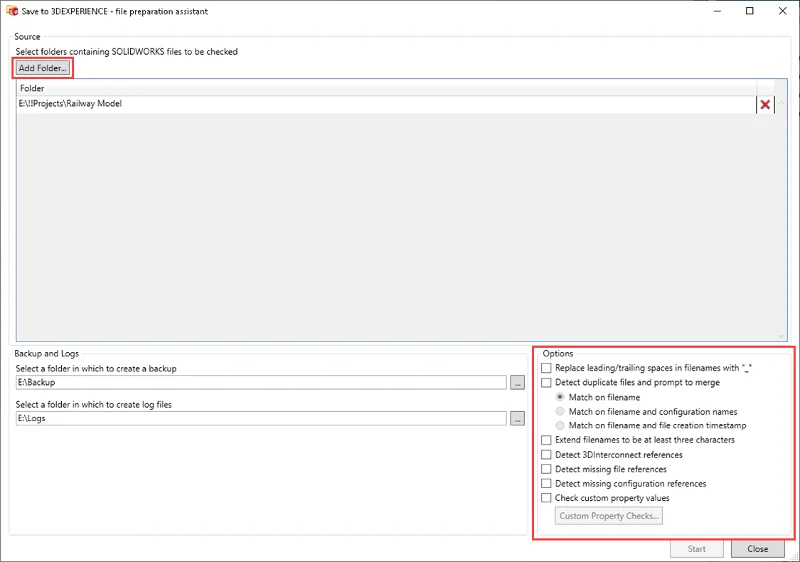800x562 pixels.
Task: Select Match on filename radio option
Action: [x=560, y=397]
